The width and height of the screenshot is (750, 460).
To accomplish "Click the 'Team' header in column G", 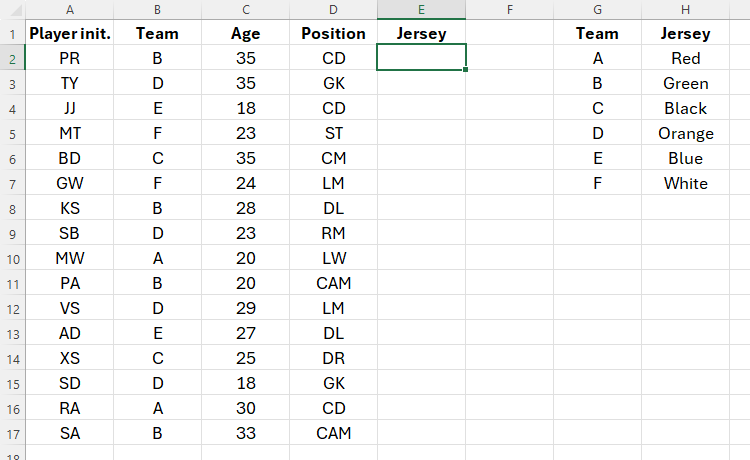I will [597, 33].
